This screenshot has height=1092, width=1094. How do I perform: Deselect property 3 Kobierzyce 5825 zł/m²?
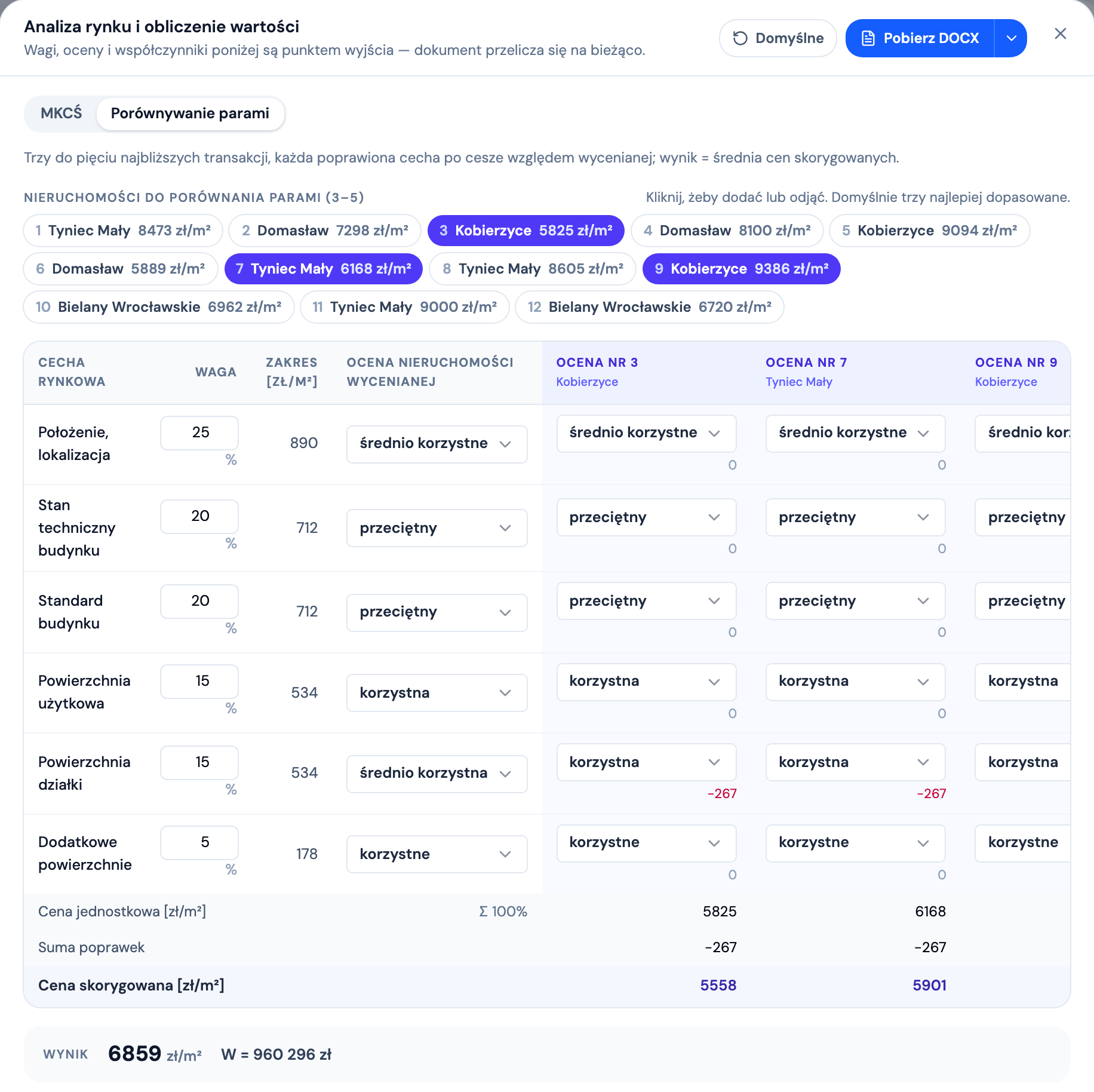[x=526, y=231]
